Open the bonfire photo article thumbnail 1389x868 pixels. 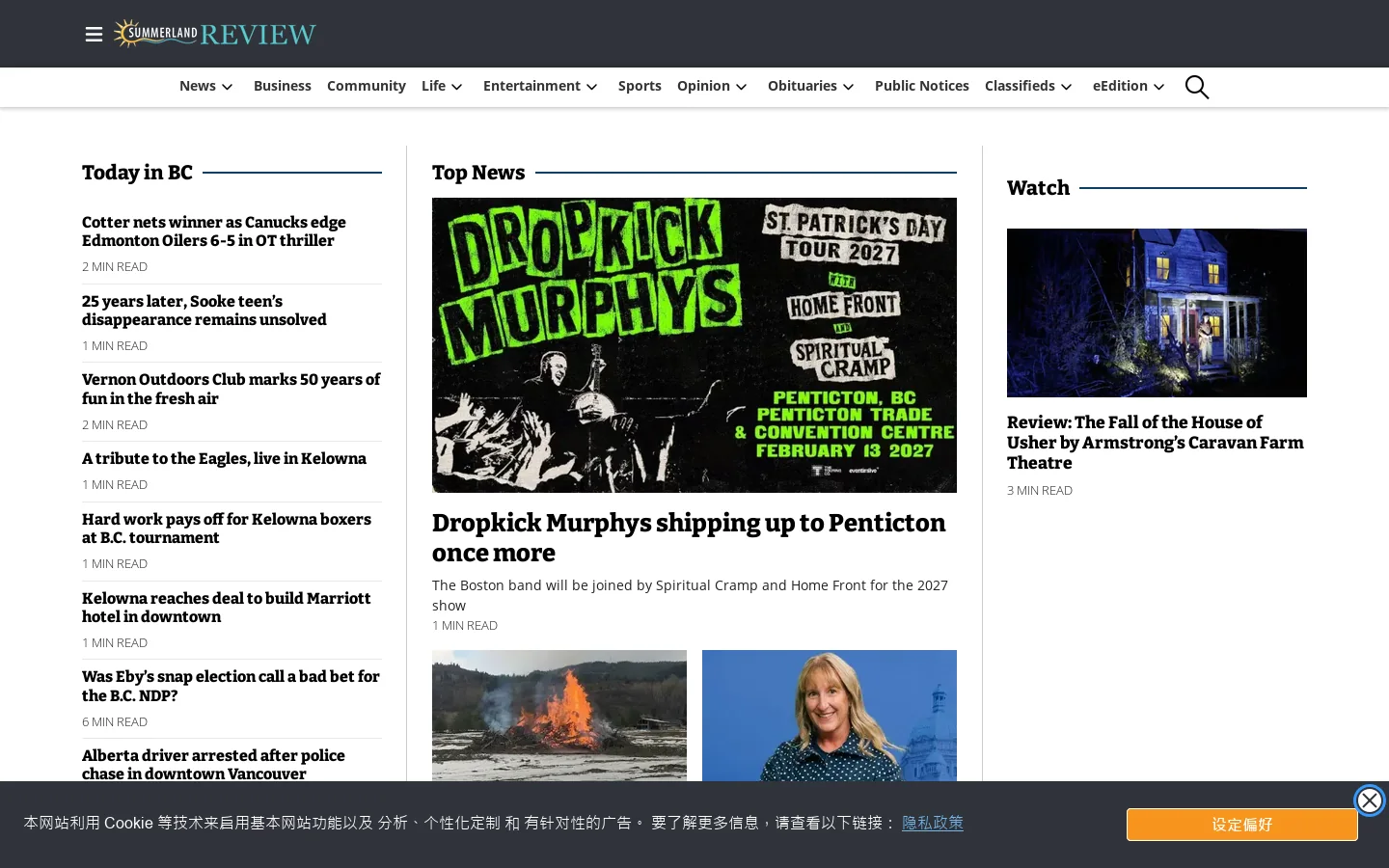click(559, 716)
